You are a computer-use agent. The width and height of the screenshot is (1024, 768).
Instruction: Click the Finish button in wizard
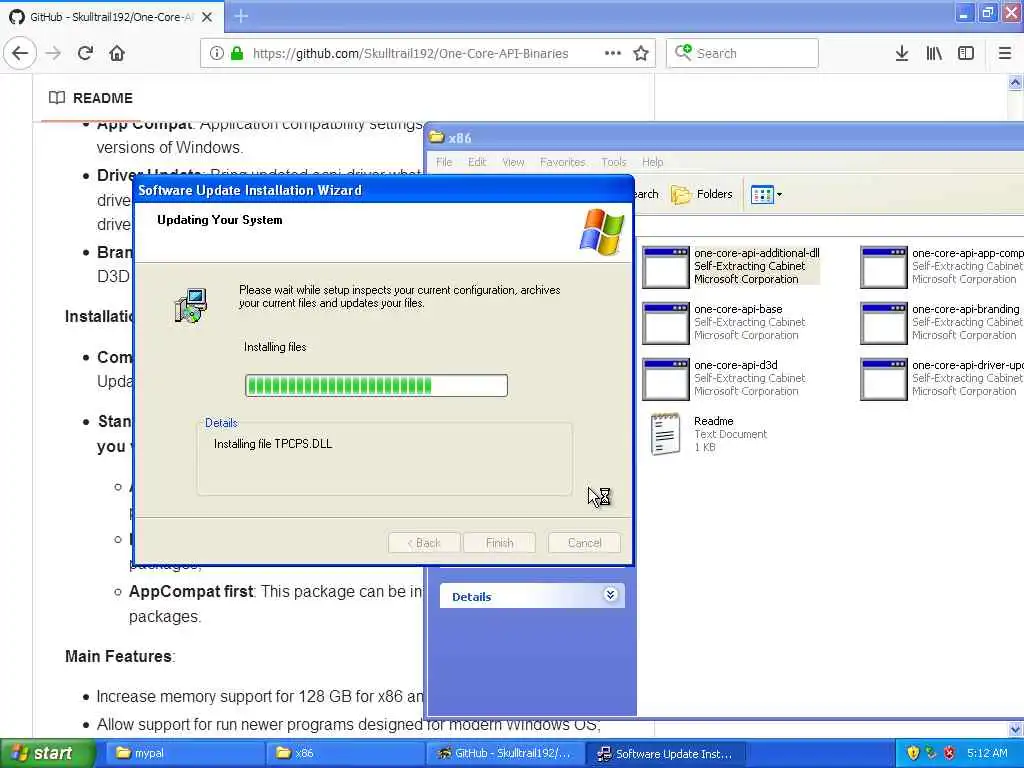point(499,543)
